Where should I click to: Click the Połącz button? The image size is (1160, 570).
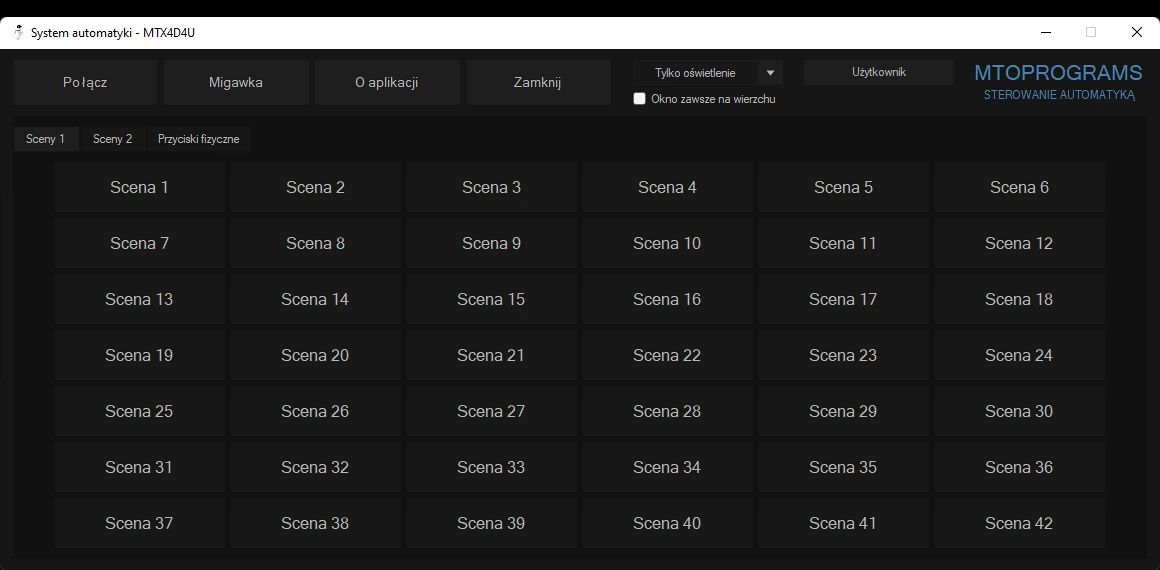tap(85, 82)
